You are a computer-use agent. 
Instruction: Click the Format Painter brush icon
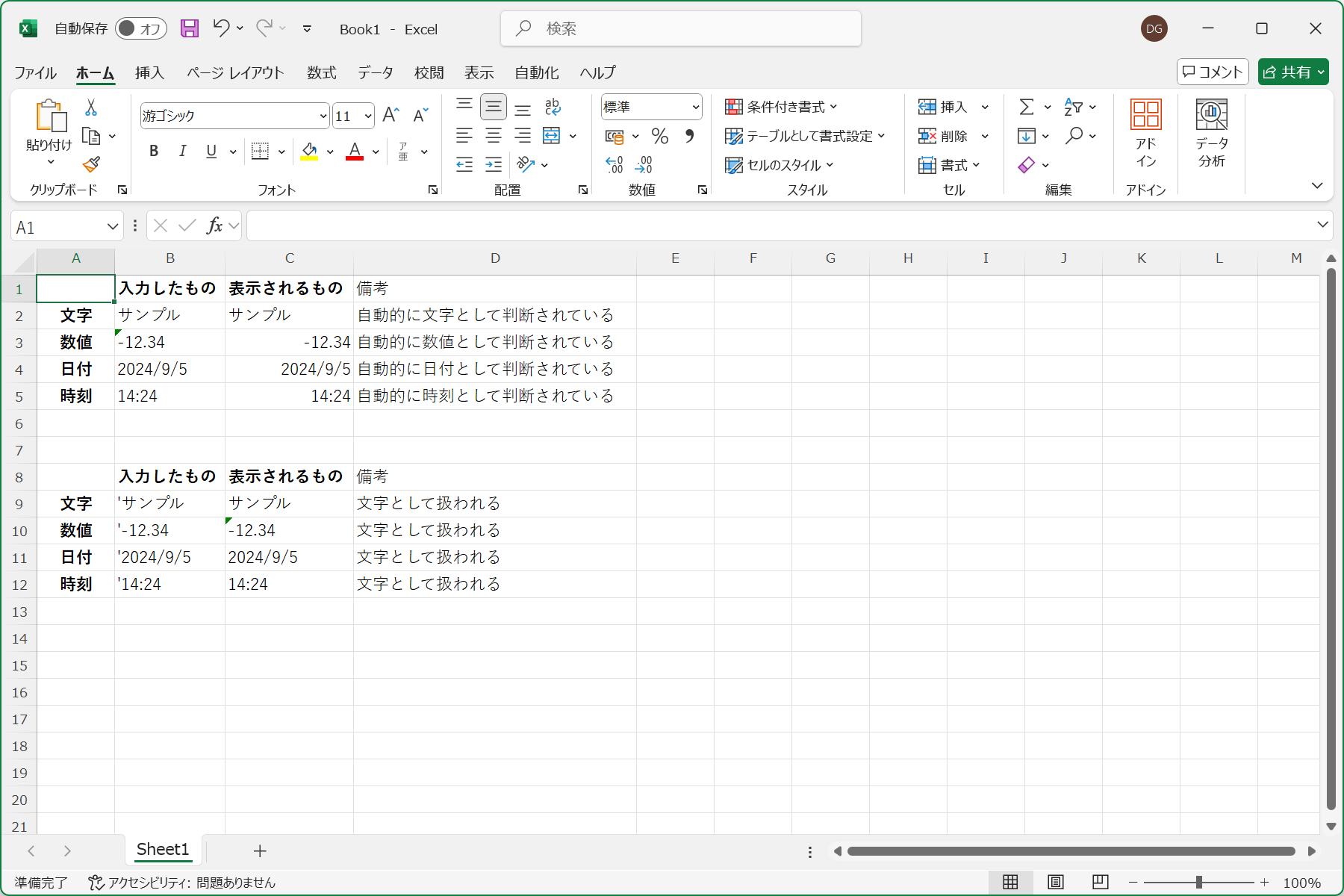91,164
